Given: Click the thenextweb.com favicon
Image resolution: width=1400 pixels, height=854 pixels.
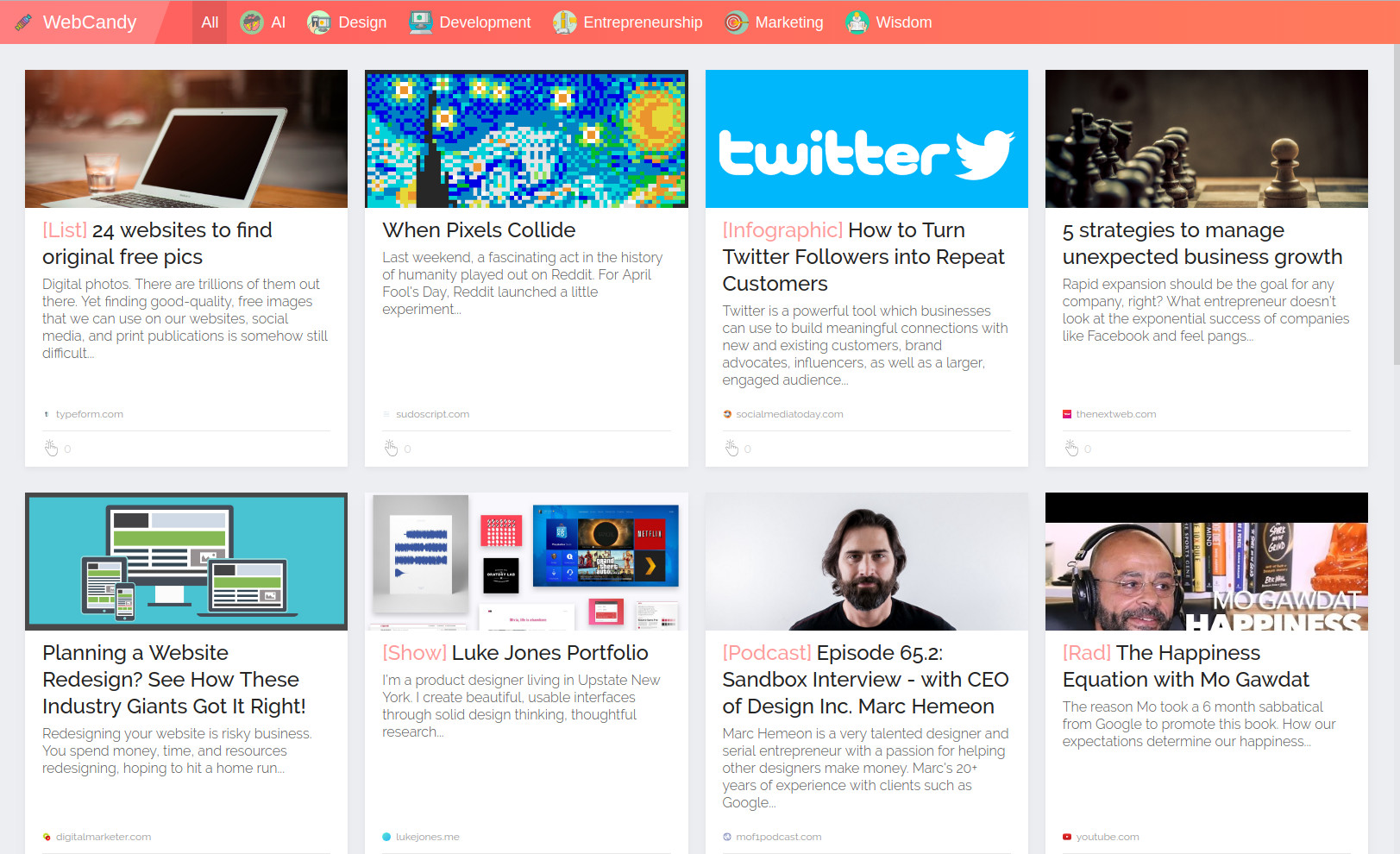Looking at the screenshot, I should (x=1067, y=414).
